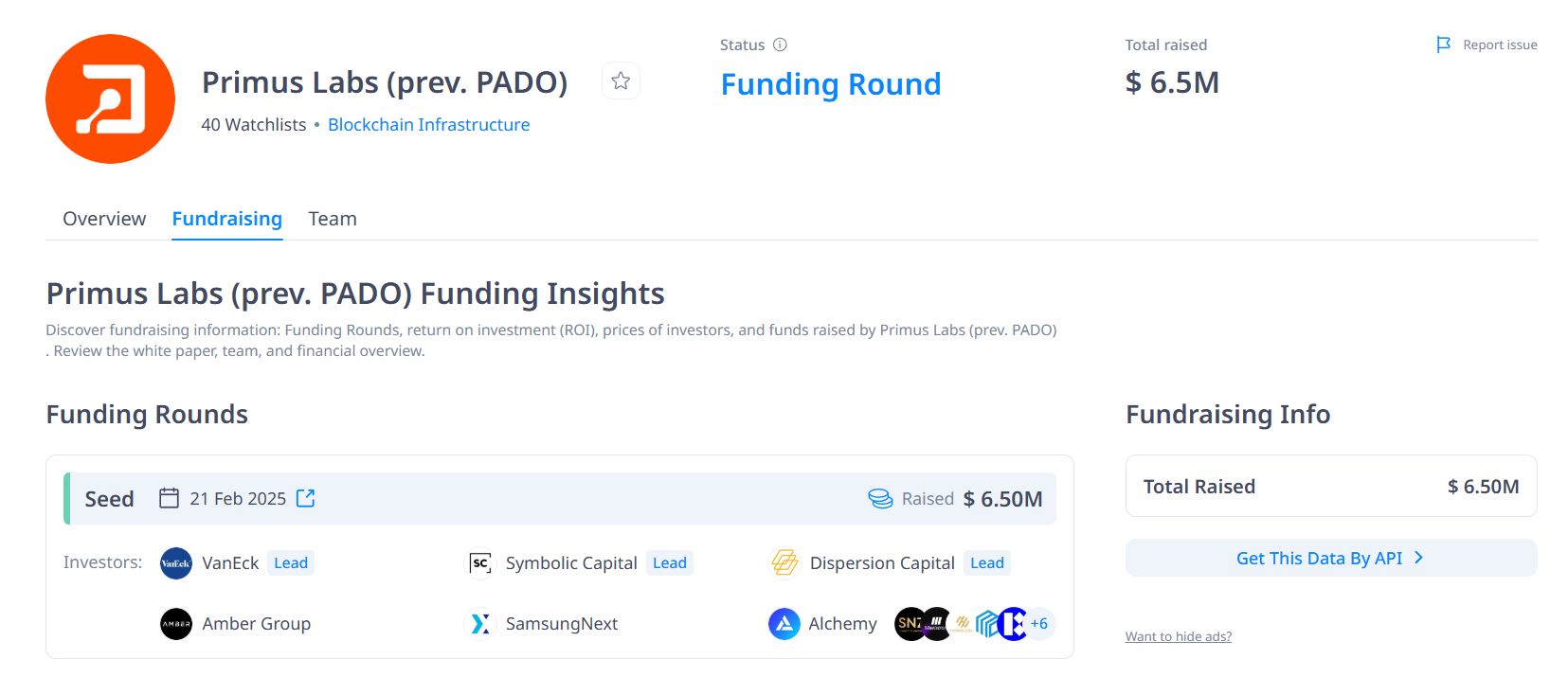The height and width of the screenshot is (677, 1568).
Task: Click the Status info icon
Action: click(x=780, y=45)
